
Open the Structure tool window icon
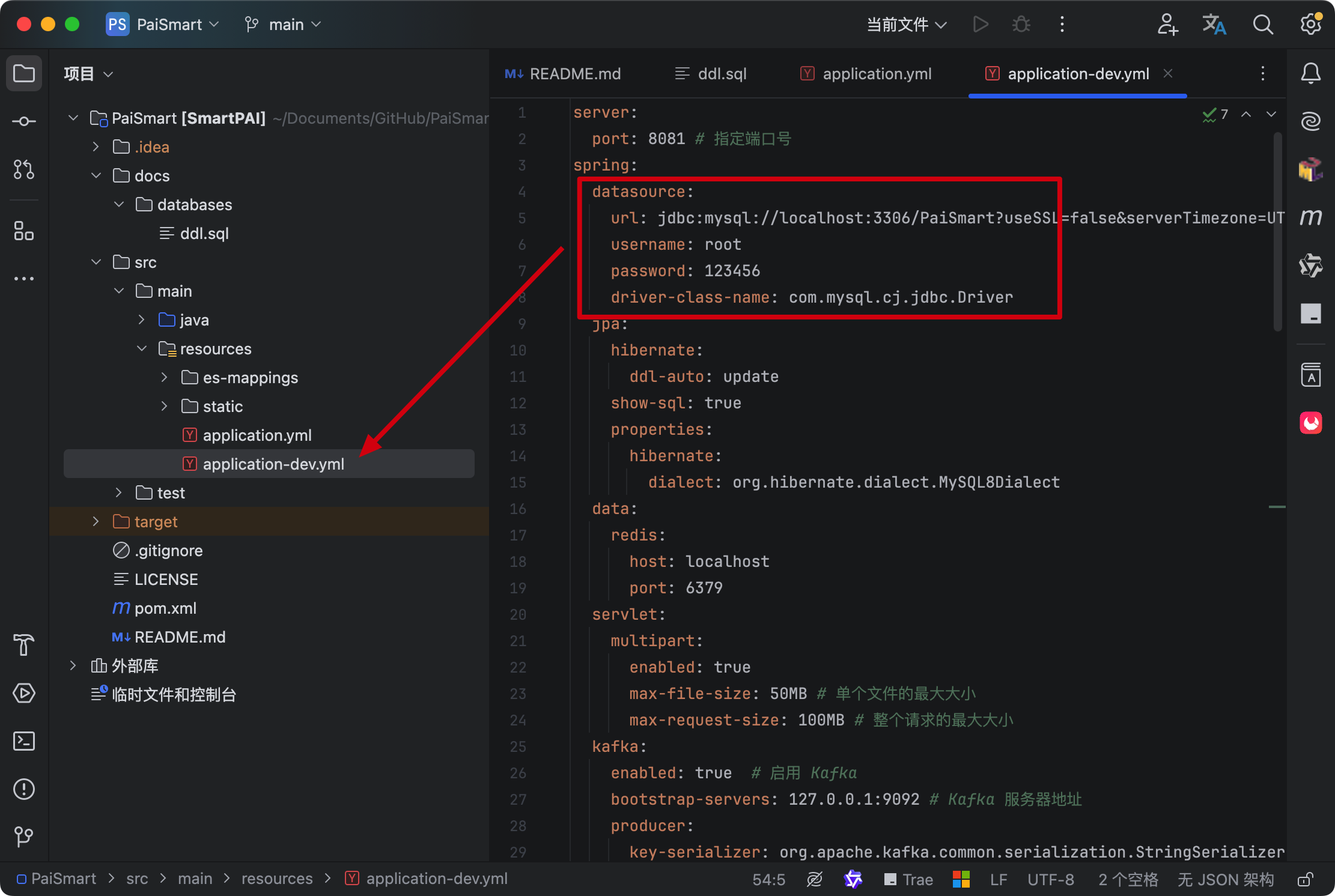pyautogui.click(x=24, y=231)
